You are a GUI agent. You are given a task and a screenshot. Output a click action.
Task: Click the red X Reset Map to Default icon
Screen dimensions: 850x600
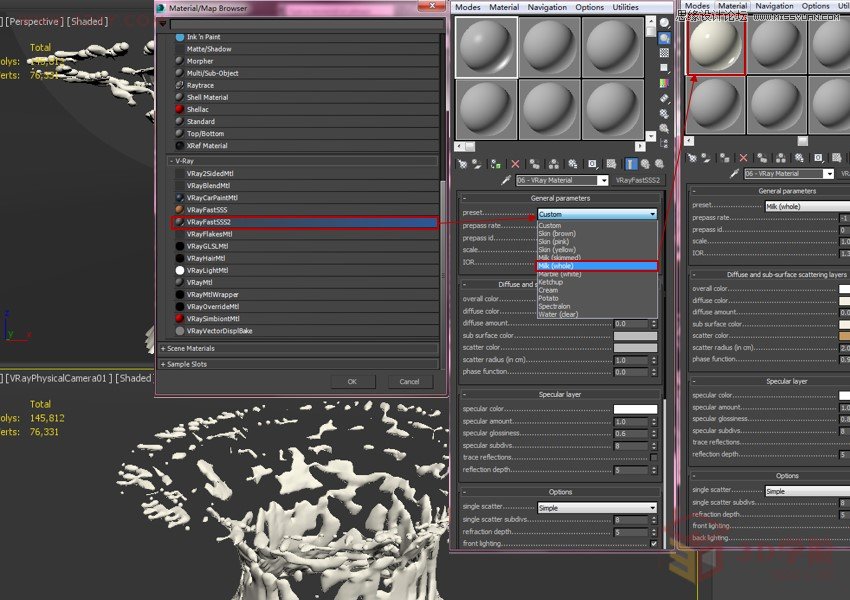515,164
